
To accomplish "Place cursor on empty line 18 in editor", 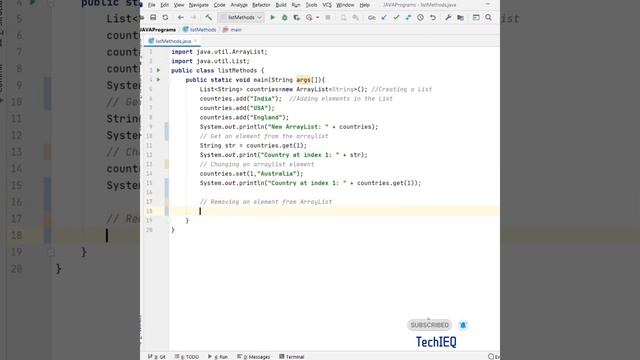I will pos(334,211).
